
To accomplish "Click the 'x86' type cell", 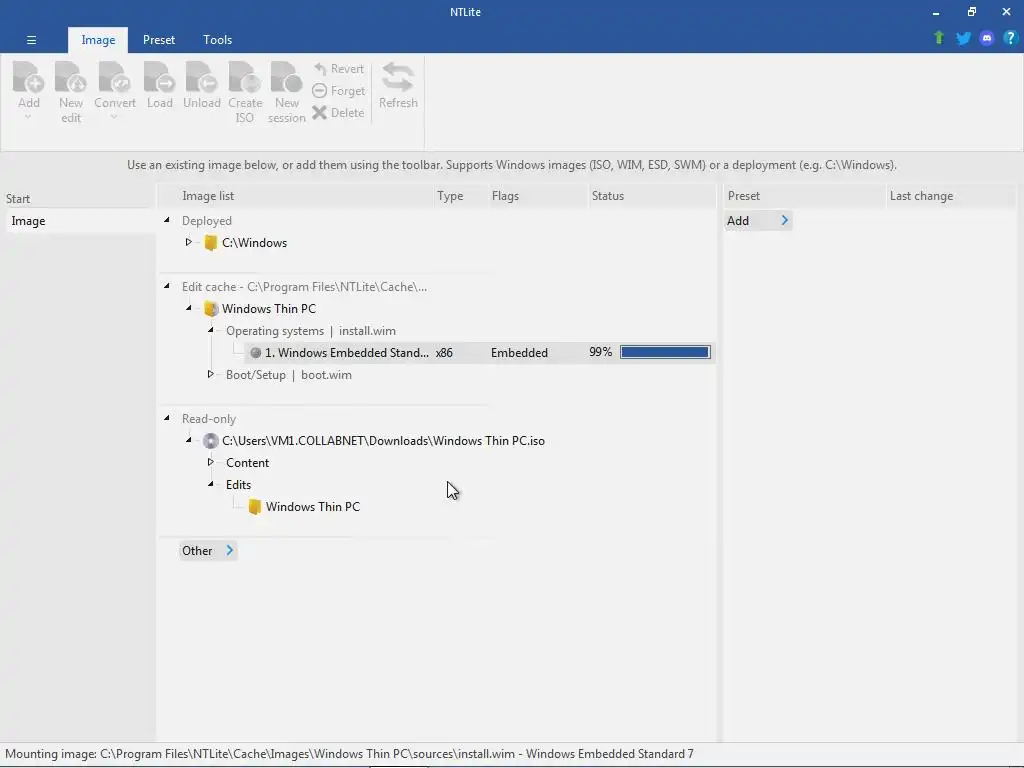I will 444,353.
